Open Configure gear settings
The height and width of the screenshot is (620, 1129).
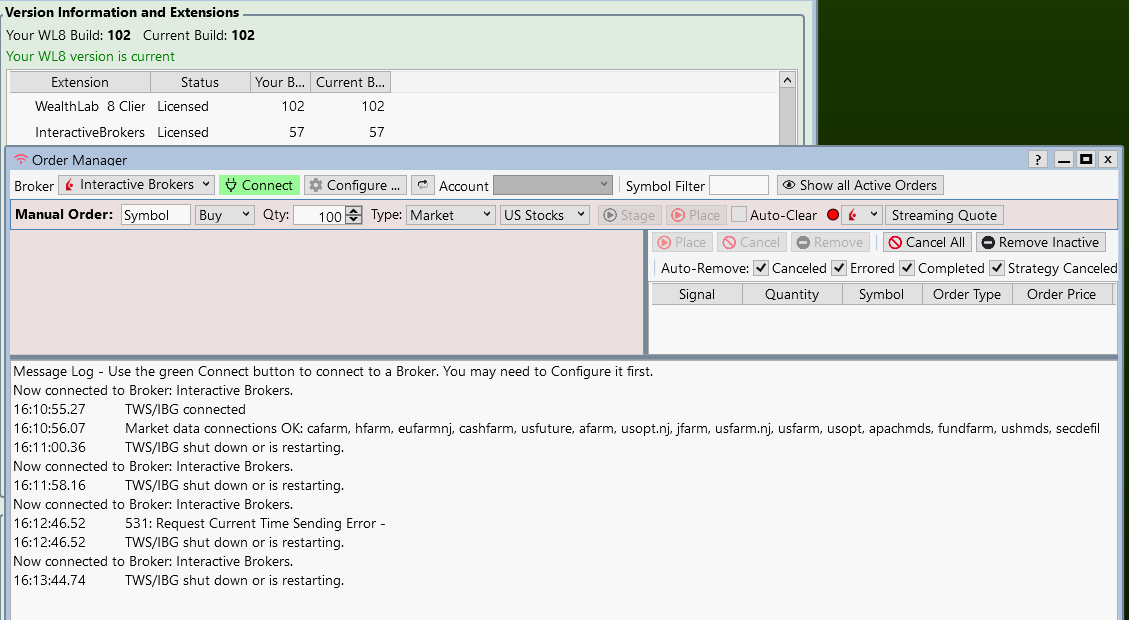[355, 185]
